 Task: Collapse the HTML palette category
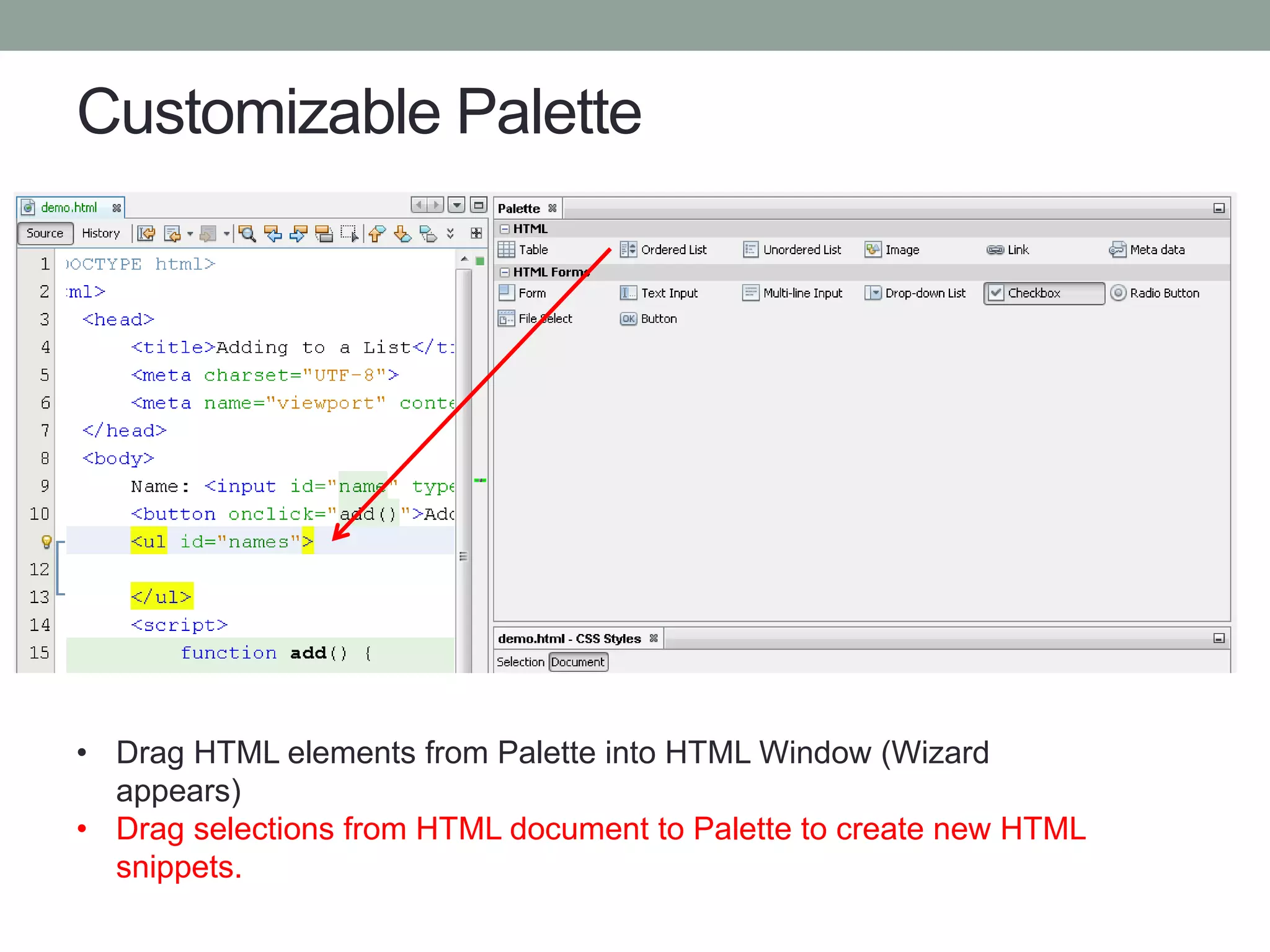tap(505, 229)
